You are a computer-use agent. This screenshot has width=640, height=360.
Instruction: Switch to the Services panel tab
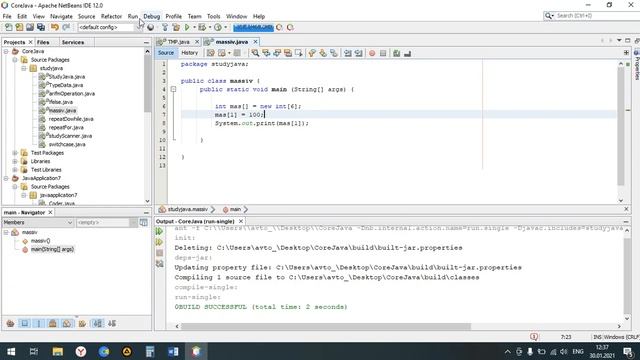pyautogui.click(x=73, y=42)
